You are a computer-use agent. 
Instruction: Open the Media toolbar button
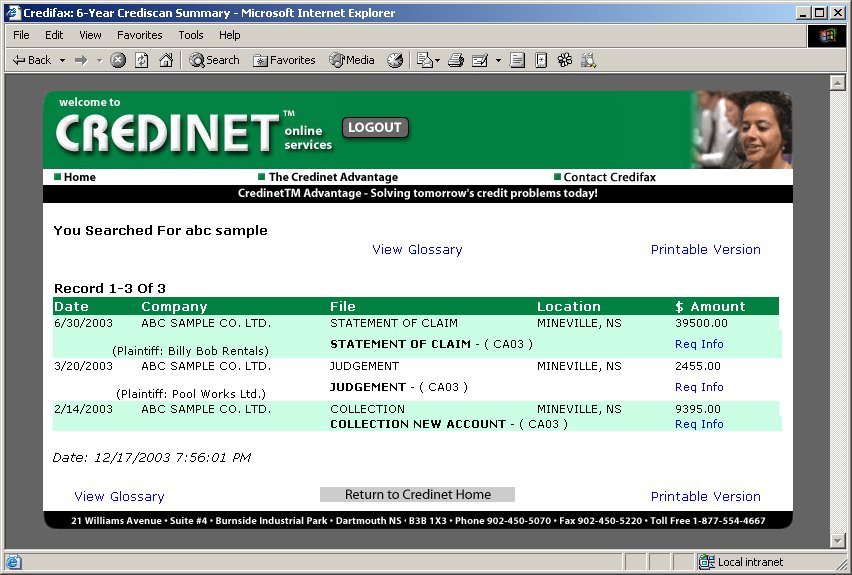point(352,60)
